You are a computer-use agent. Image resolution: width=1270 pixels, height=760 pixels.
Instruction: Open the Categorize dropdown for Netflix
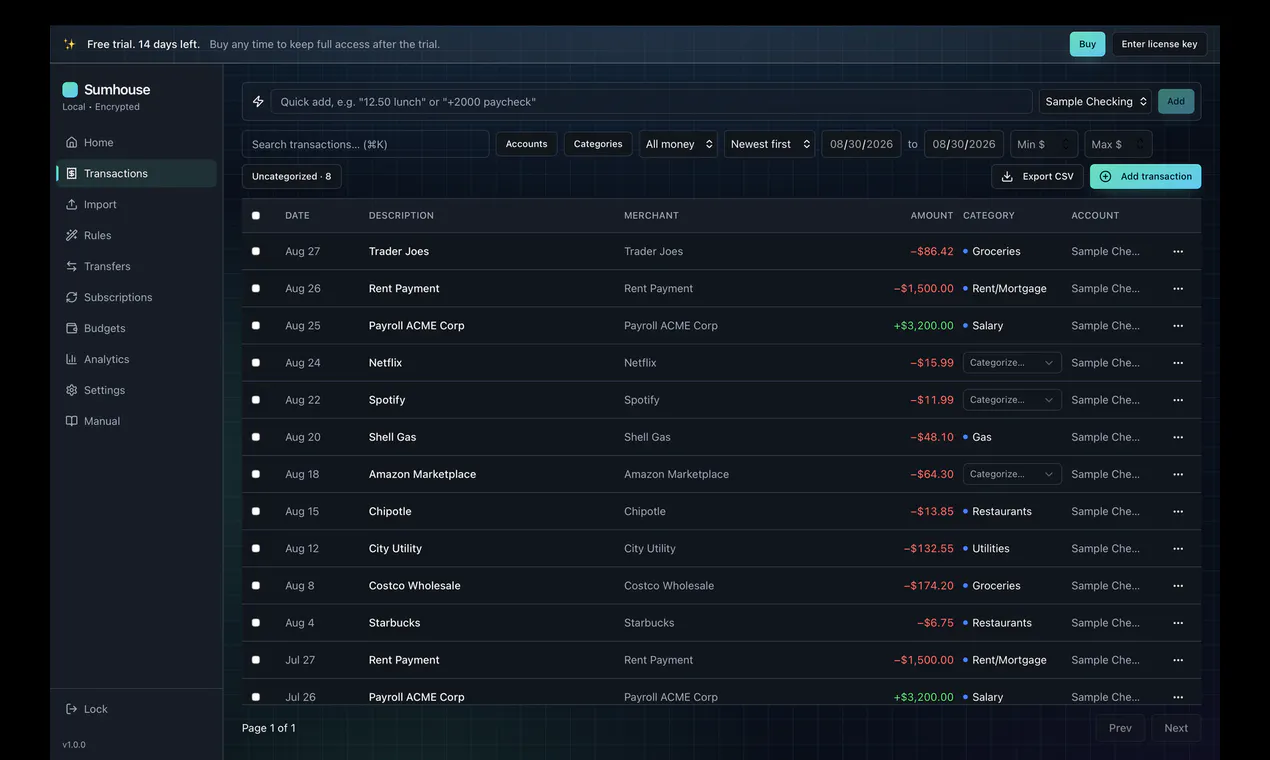click(x=1012, y=363)
